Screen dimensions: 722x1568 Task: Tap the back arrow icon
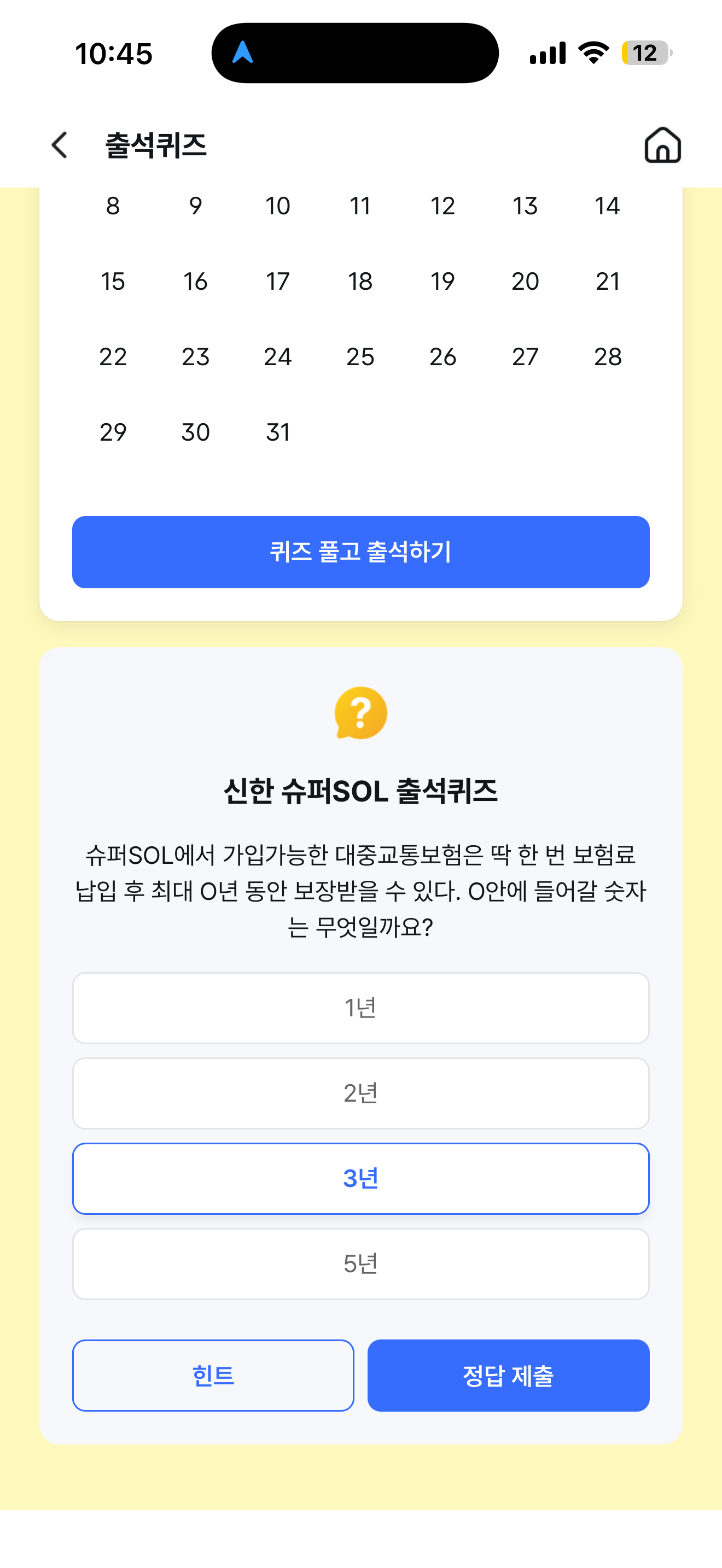click(59, 145)
